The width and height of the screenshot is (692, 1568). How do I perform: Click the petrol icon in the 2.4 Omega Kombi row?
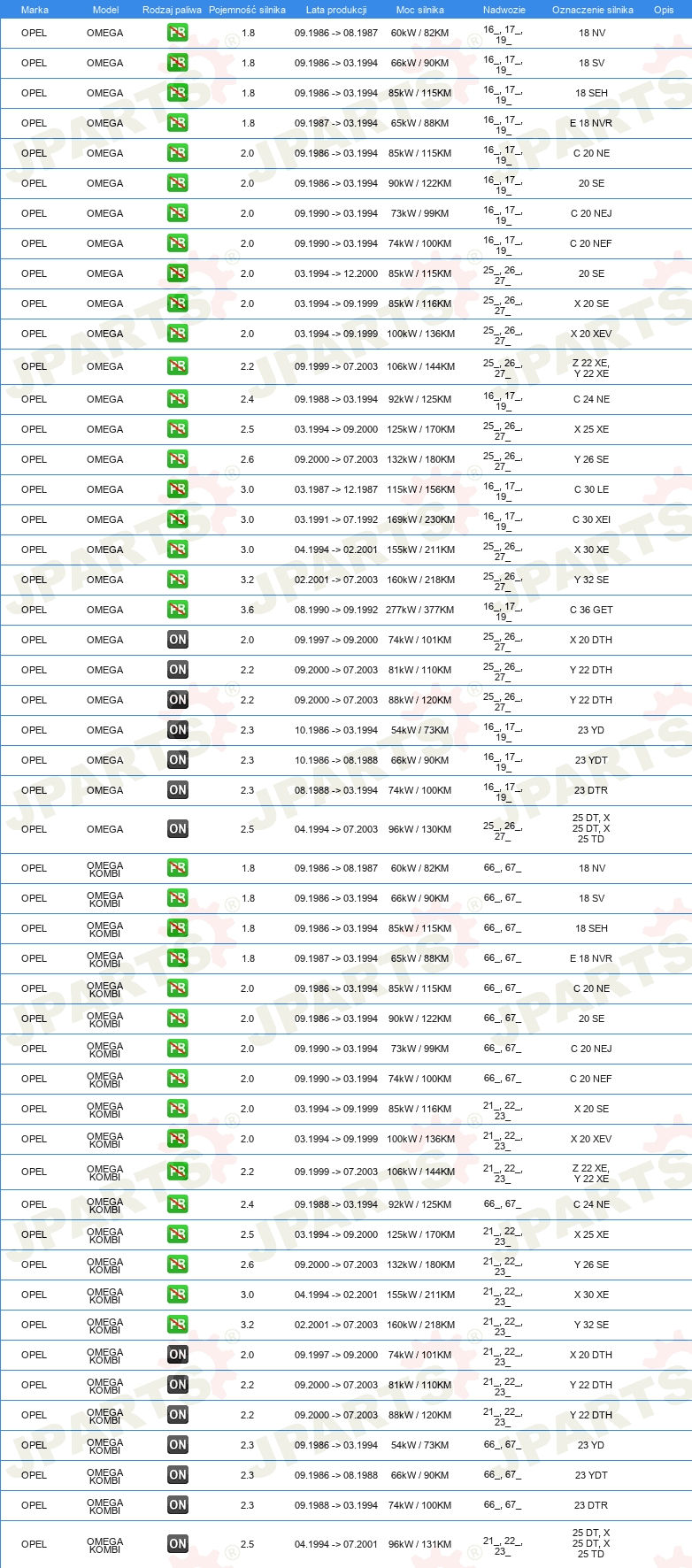pyautogui.click(x=178, y=1204)
